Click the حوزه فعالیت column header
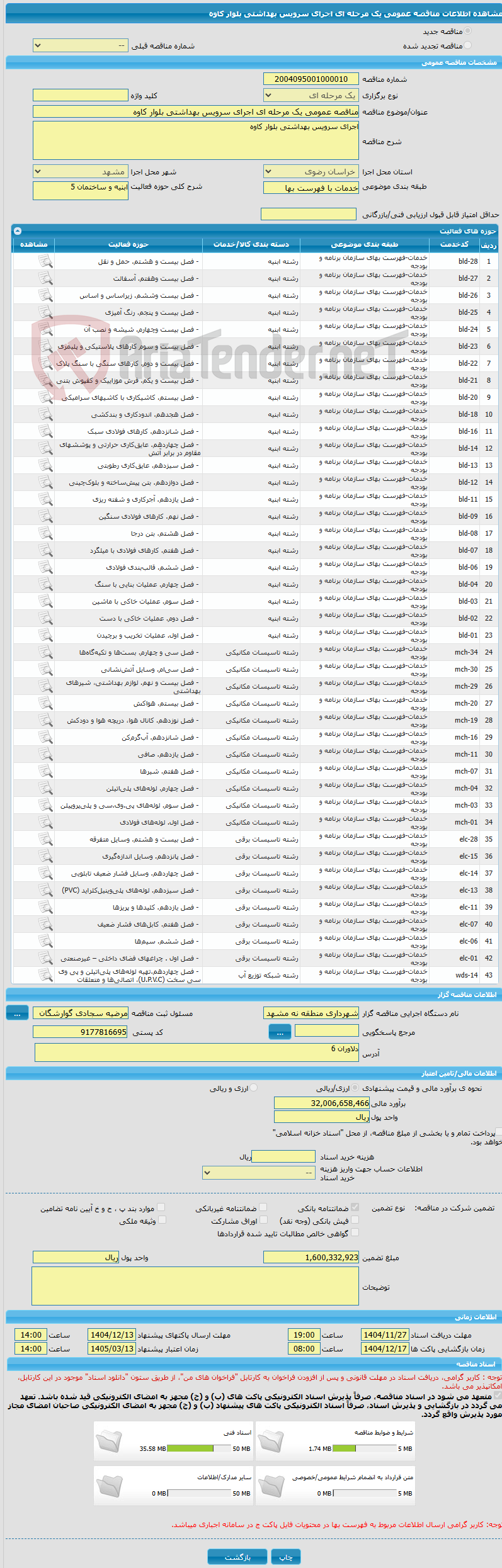Image resolution: width=502 pixels, height=1568 pixels. [x=128, y=244]
